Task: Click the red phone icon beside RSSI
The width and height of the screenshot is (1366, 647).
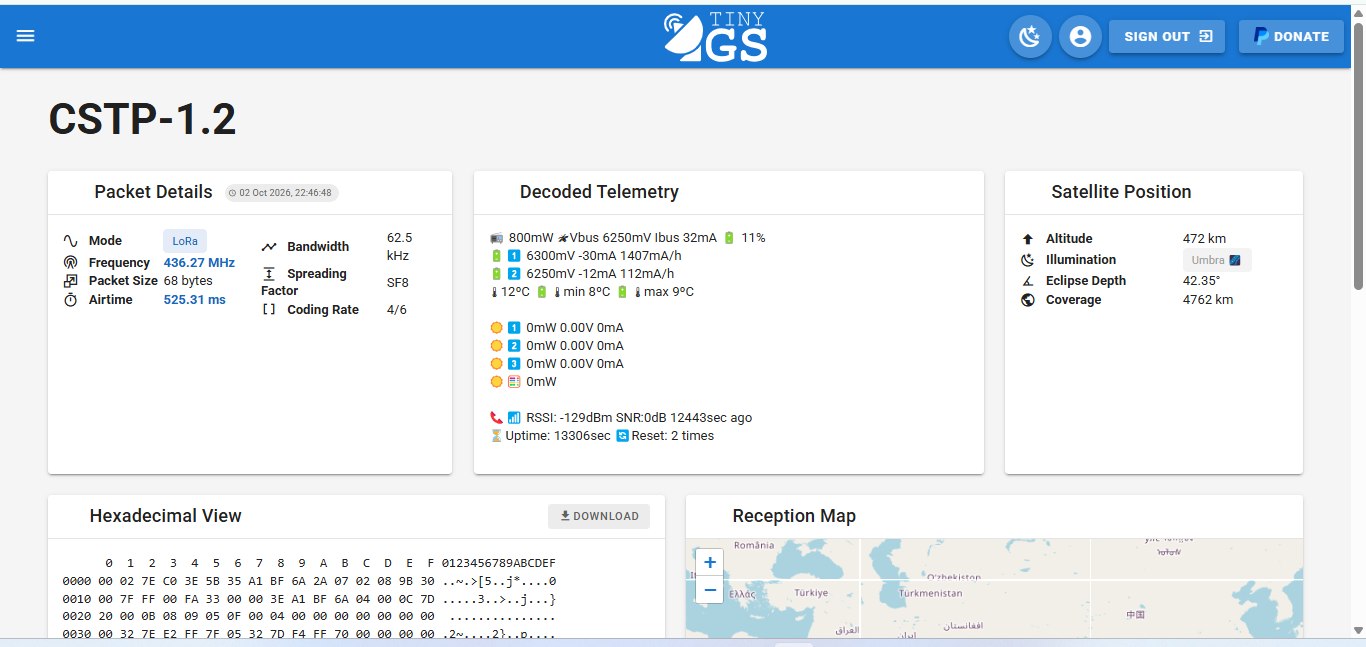Action: (x=497, y=418)
